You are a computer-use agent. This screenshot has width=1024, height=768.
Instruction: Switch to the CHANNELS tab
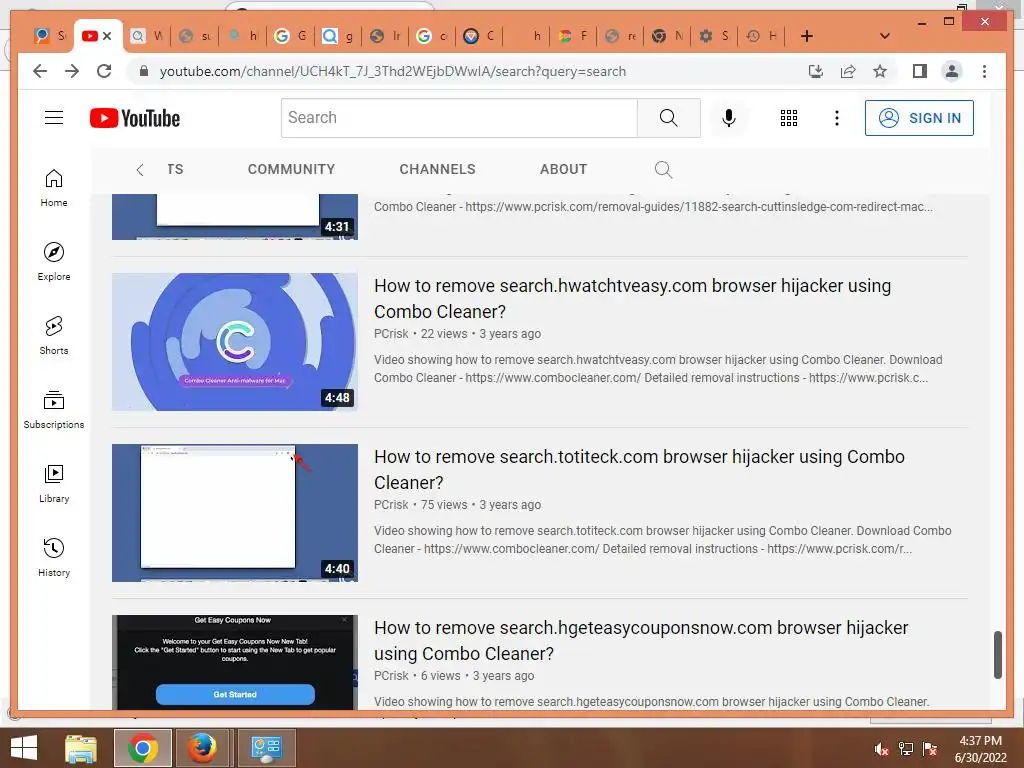(437, 169)
